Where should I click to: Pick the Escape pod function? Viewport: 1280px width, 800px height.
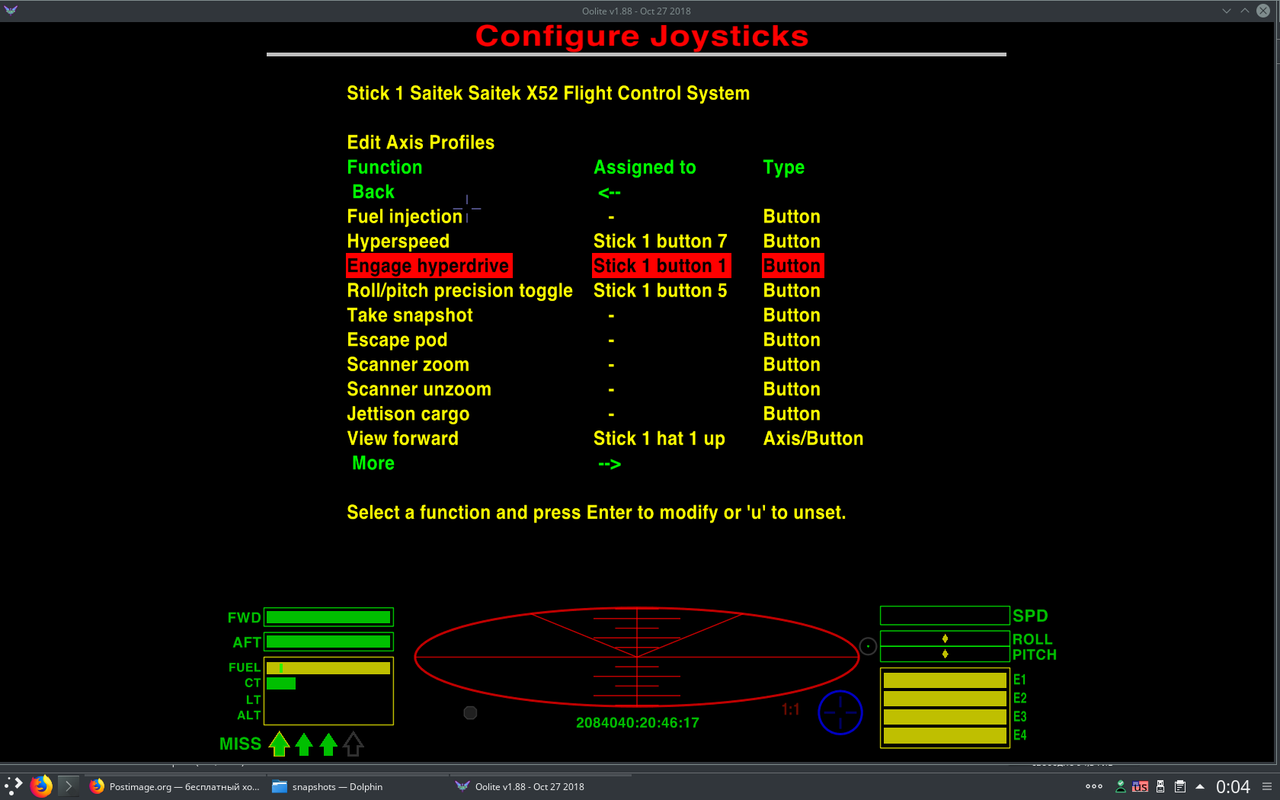397,340
